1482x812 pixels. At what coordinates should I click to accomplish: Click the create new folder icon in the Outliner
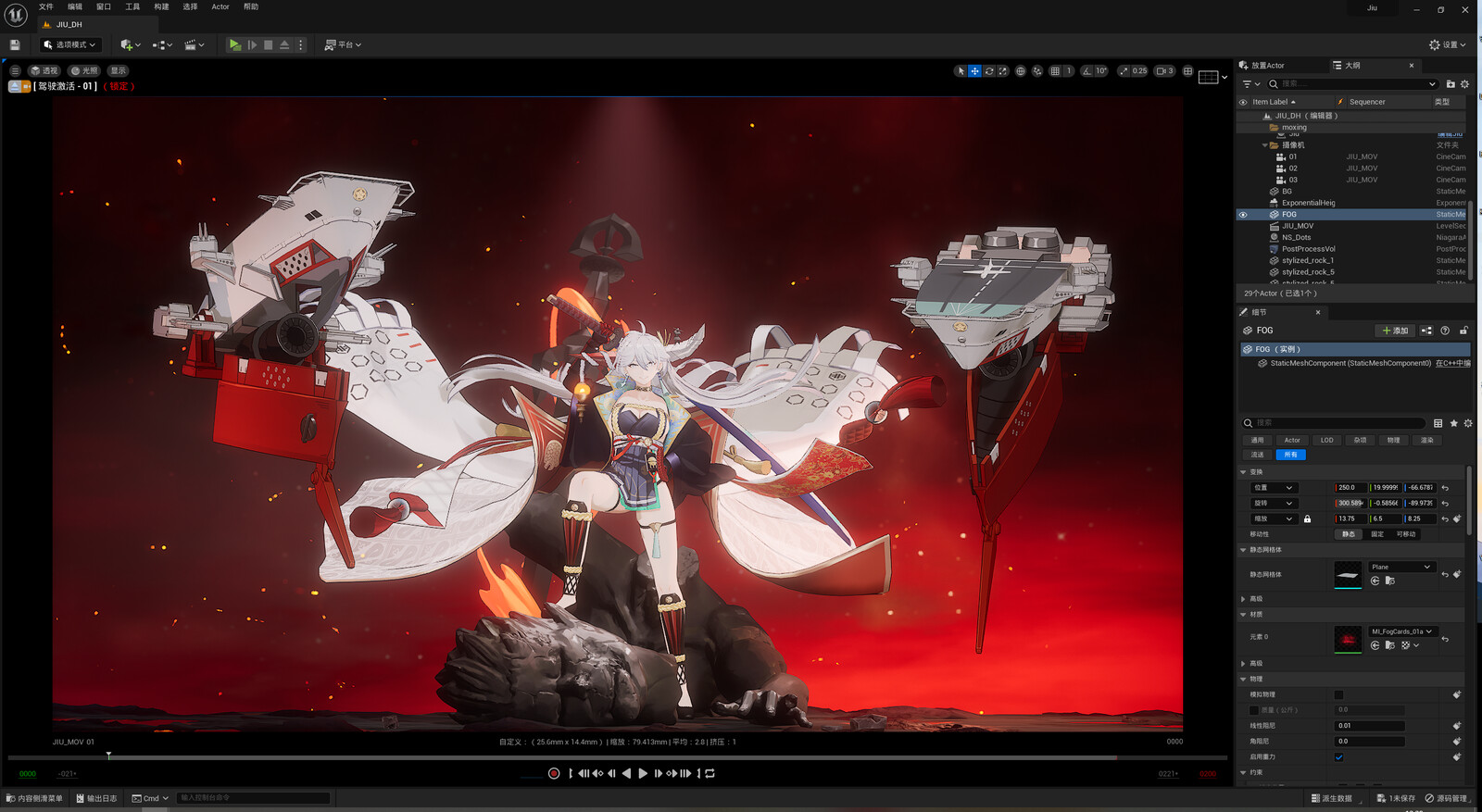tap(1451, 83)
